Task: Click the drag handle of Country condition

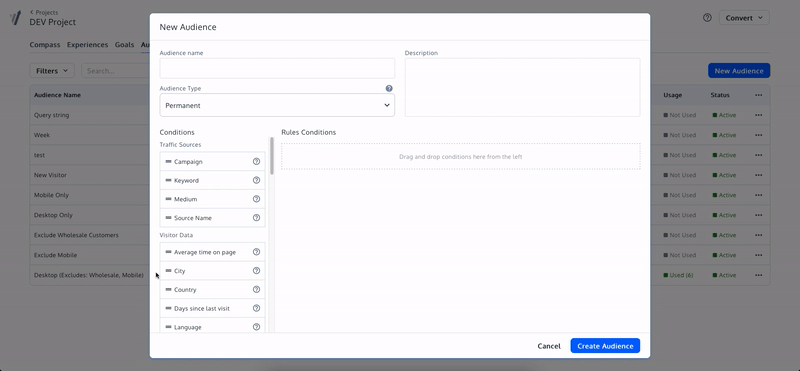Action: [x=168, y=289]
